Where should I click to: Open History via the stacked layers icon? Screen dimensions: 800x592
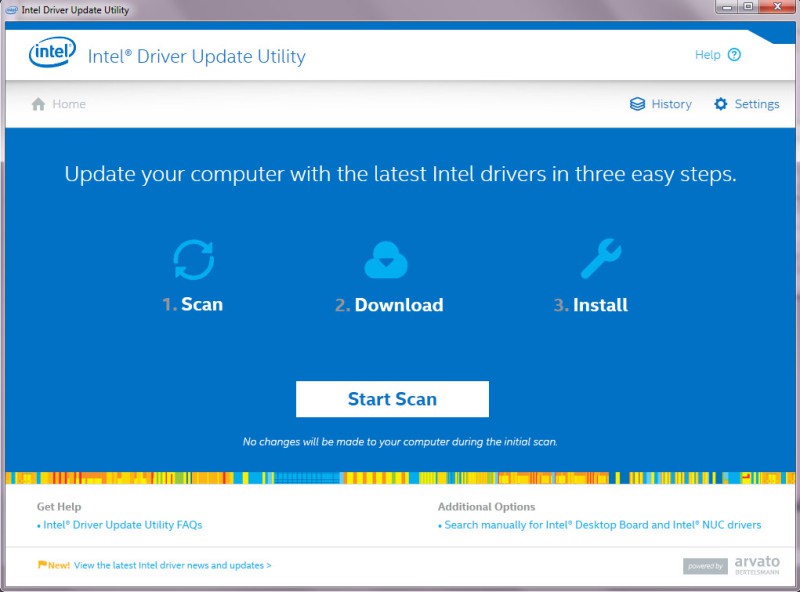pyautogui.click(x=637, y=104)
